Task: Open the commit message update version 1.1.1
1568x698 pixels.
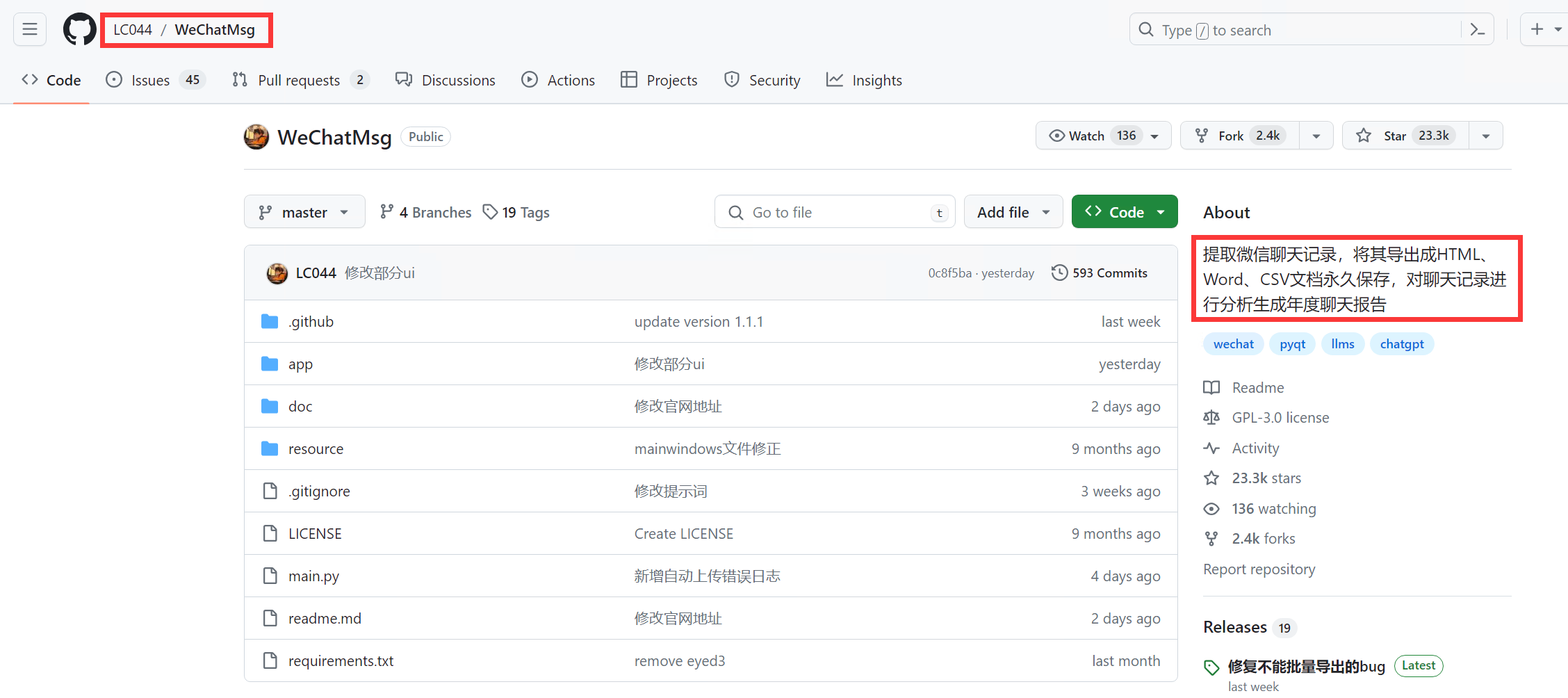Action: pyautogui.click(x=699, y=322)
